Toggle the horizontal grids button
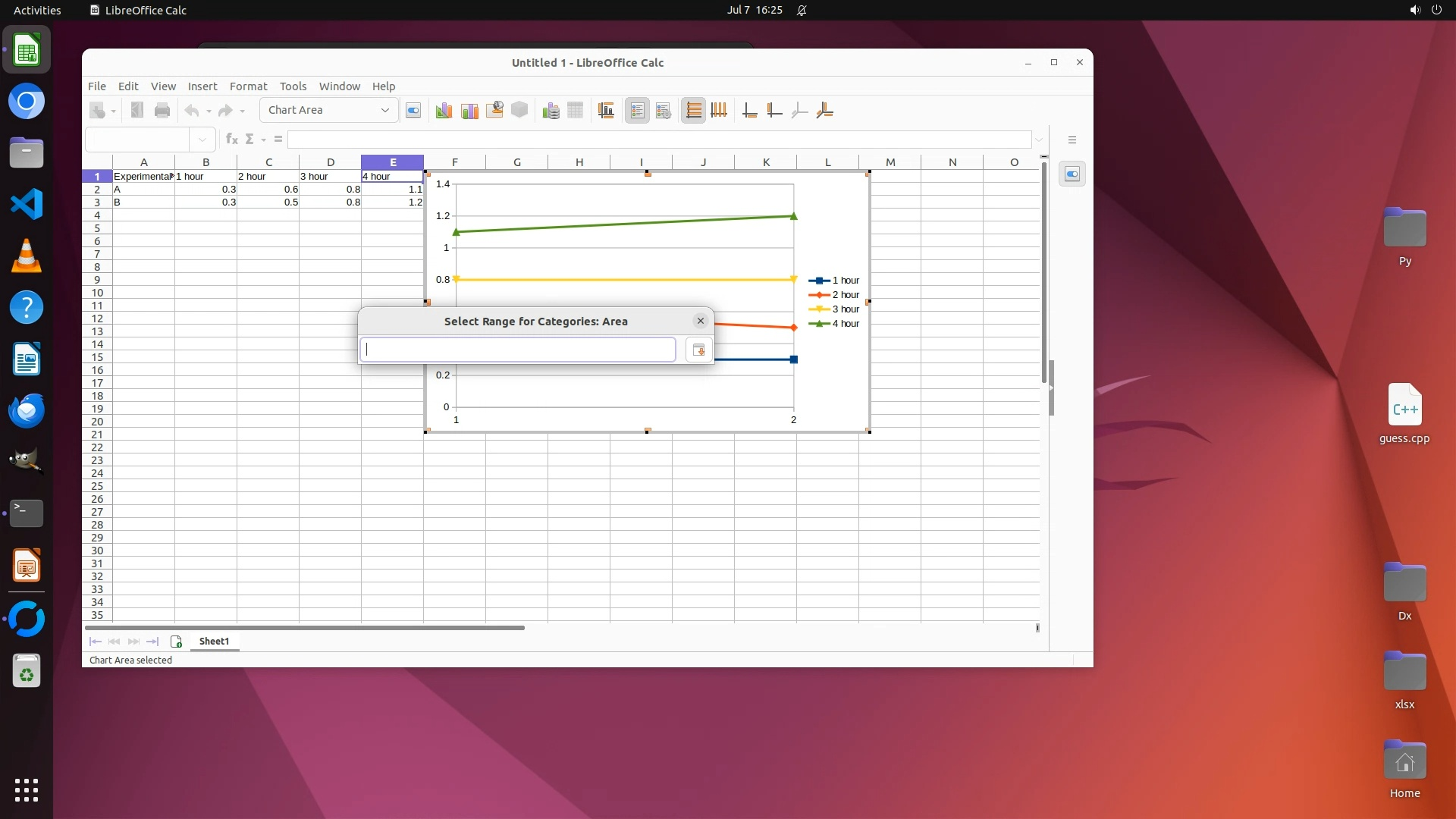This screenshot has height=819, width=1456. [693, 111]
